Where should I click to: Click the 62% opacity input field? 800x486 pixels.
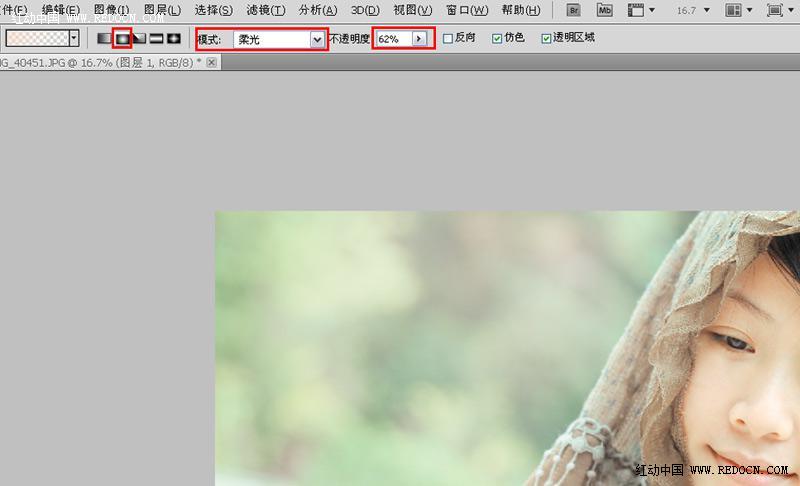tap(393, 39)
